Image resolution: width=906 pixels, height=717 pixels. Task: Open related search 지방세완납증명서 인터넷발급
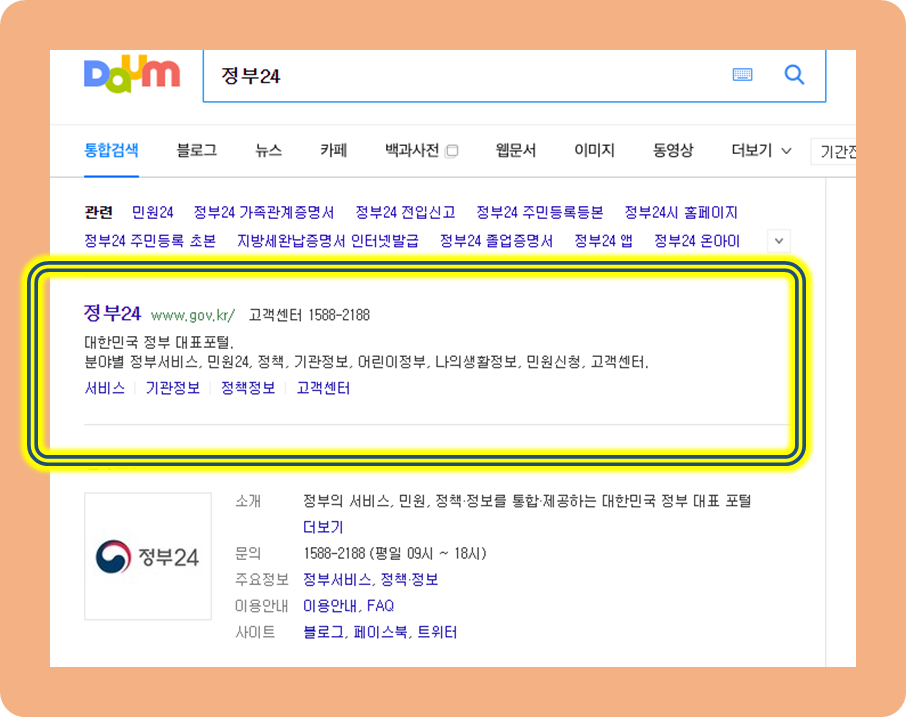tap(328, 240)
